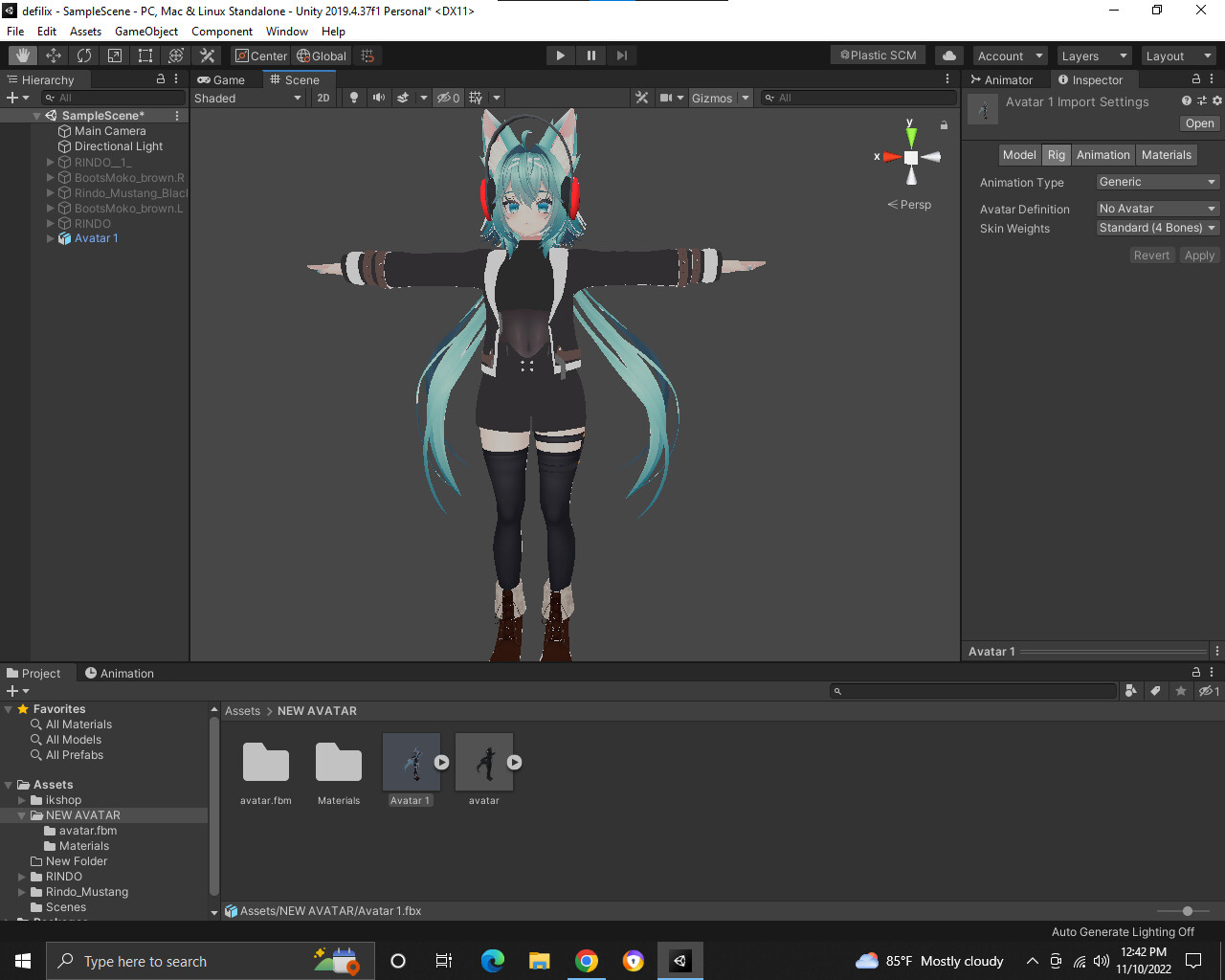
Task: Switch to the Game tab
Action: [224, 79]
